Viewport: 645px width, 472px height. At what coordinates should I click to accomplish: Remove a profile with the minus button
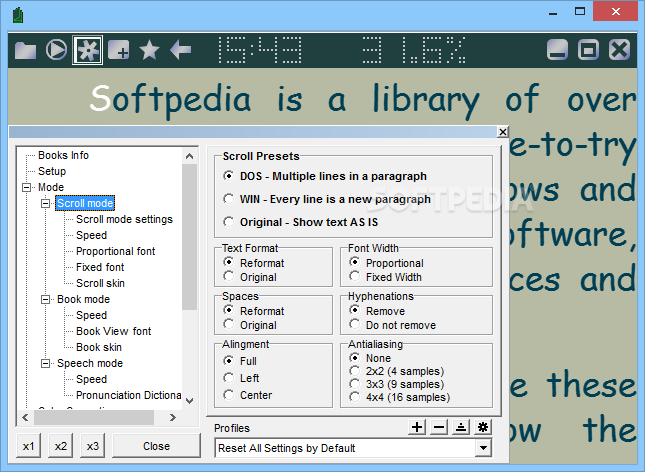pyautogui.click(x=439, y=427)
